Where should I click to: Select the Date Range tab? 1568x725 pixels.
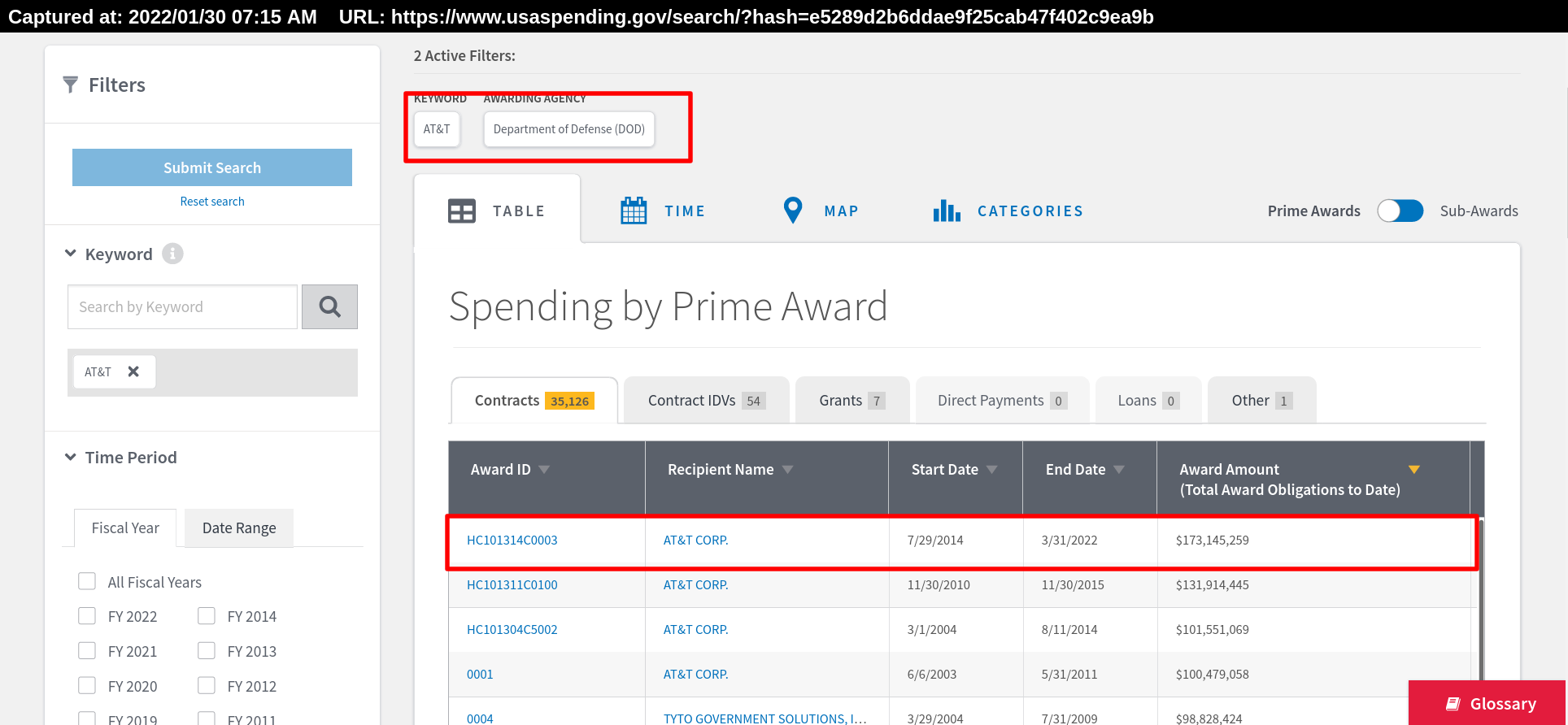(x=239, y=528)
